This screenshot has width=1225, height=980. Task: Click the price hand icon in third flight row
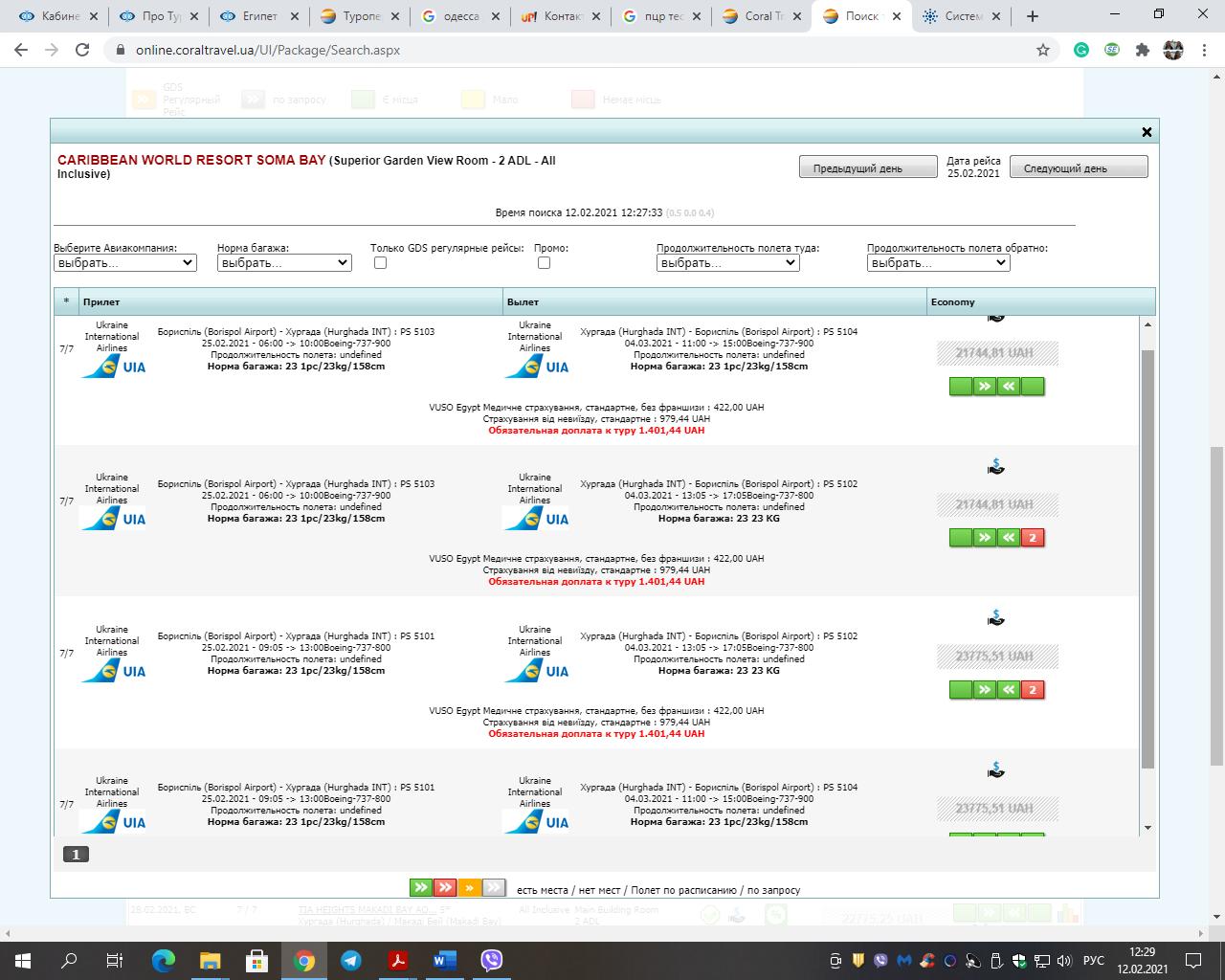pyautogui.click(x=996, y=619)
